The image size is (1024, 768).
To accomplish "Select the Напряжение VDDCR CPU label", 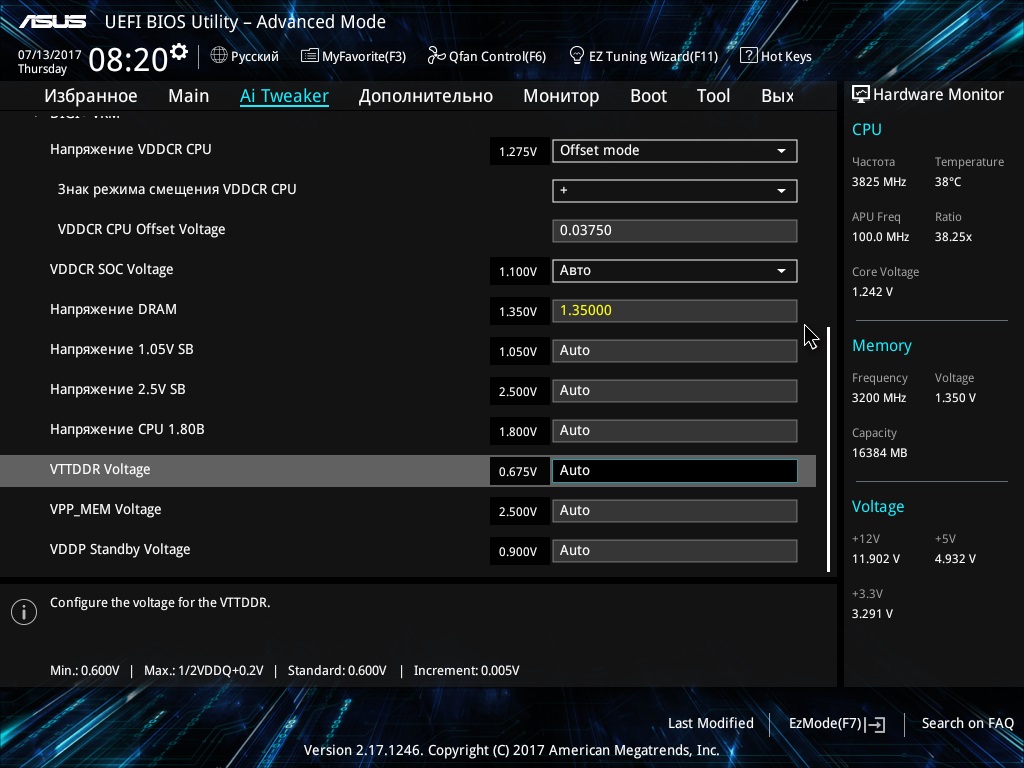I will [x=131, y=150].
